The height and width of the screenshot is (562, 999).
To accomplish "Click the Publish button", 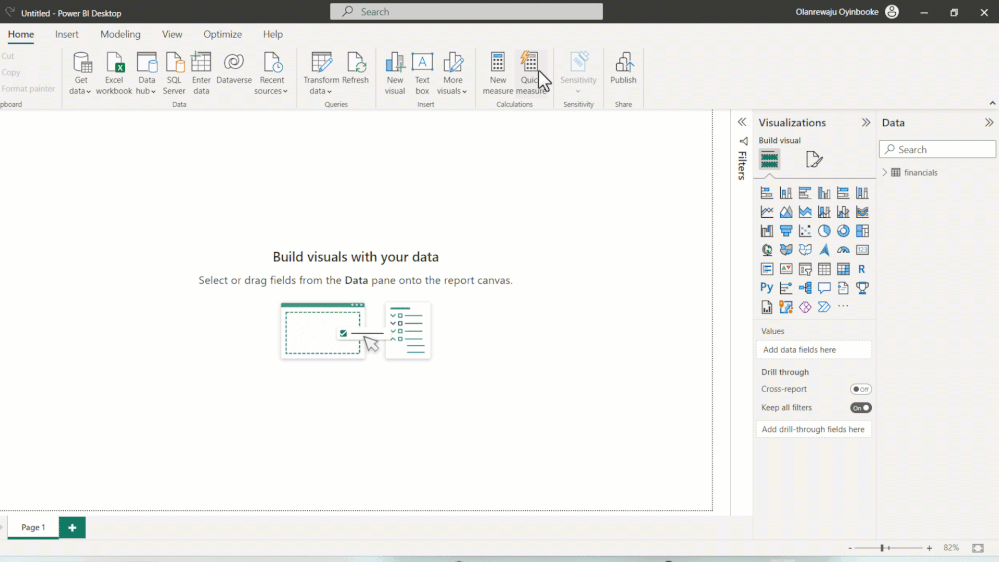I will coord(623,69).
